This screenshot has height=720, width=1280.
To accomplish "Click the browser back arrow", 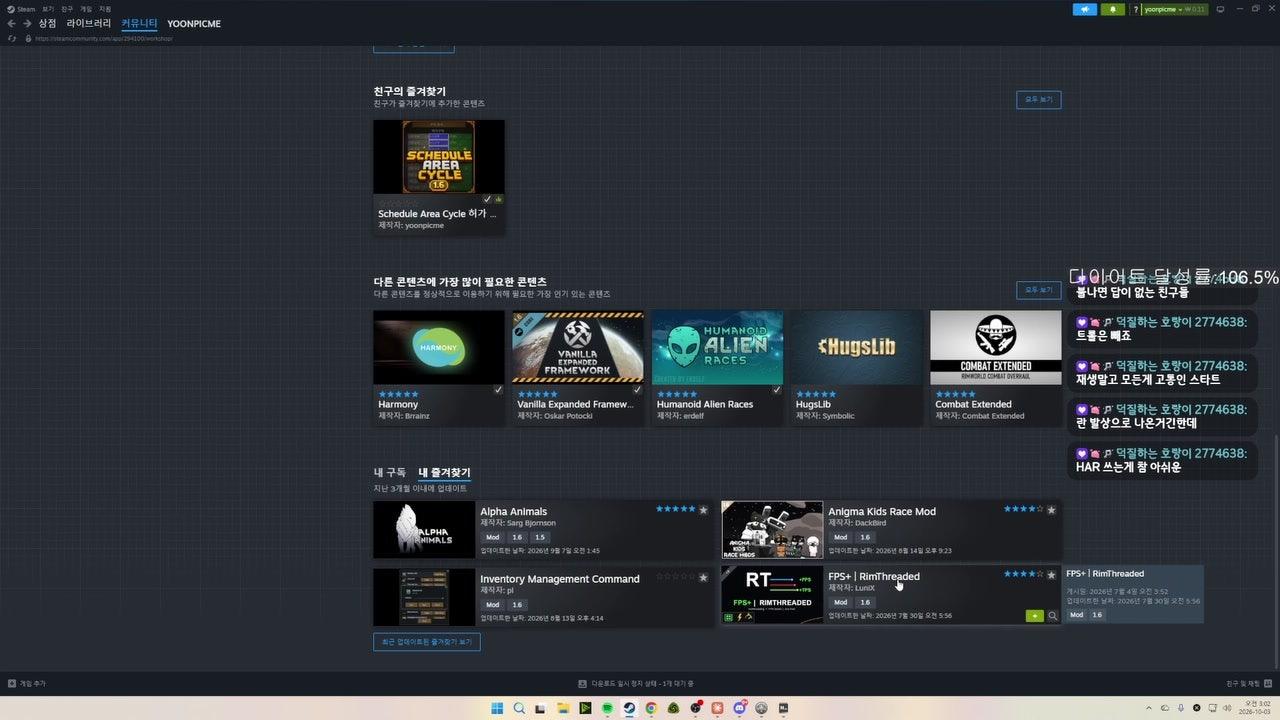I will (12, 23).
